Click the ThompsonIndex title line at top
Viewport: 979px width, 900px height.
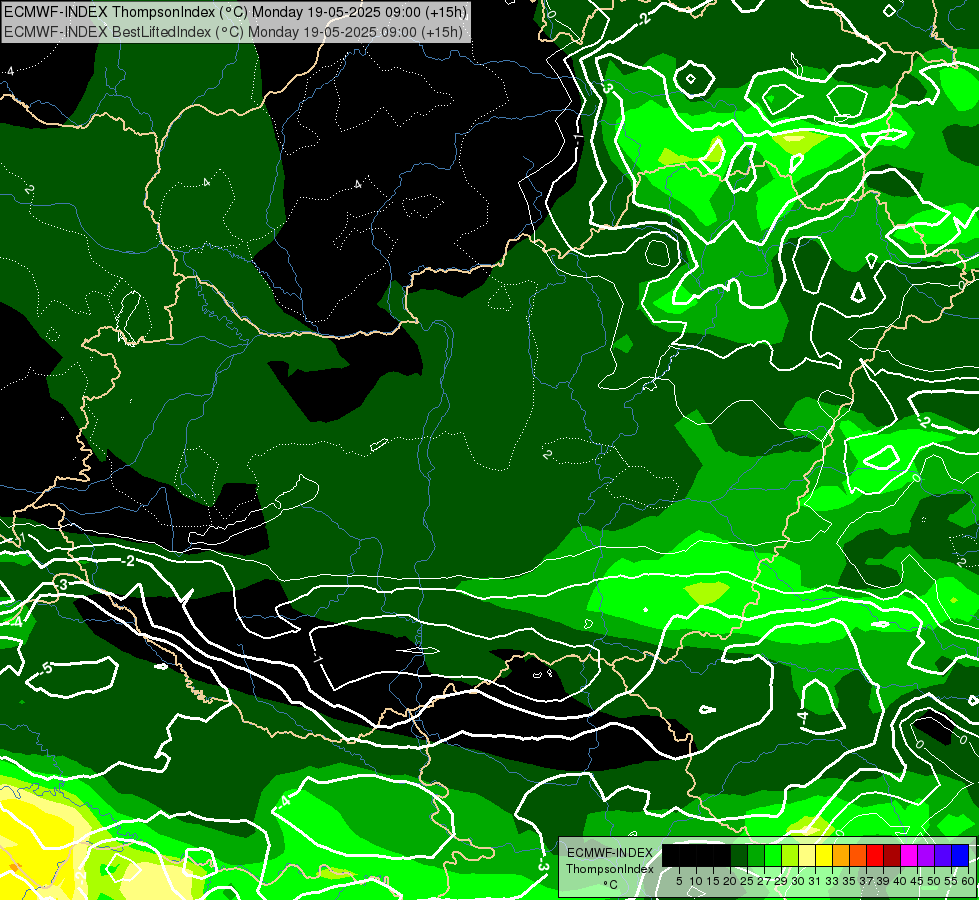(235, 12)
